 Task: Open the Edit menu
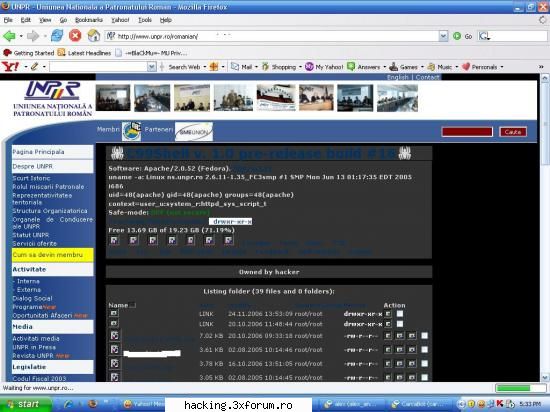tap(25, 20)
